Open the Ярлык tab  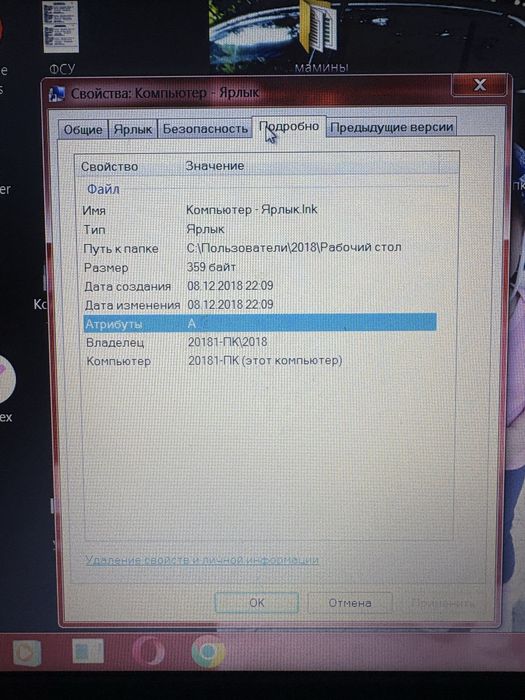click(133, 129)
